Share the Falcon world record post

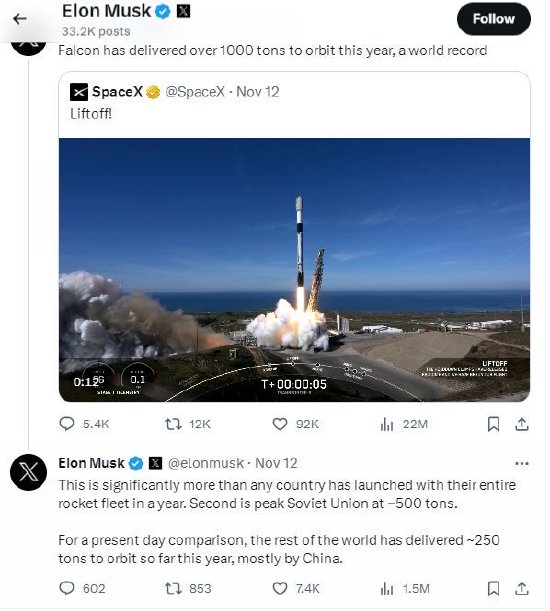tap(522, 424)
